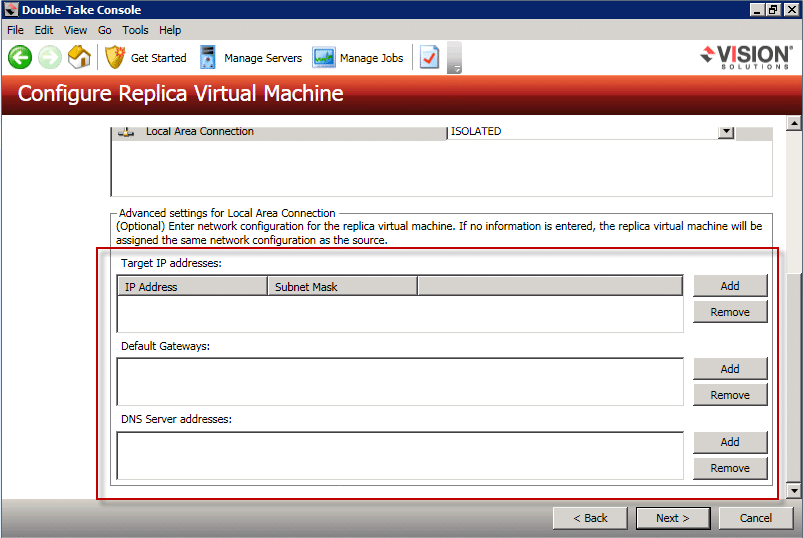Image resolution: width=803 pixels, height=538 pixels.
Task: Go to the Home page icon
Action: (x=80, y=58)
